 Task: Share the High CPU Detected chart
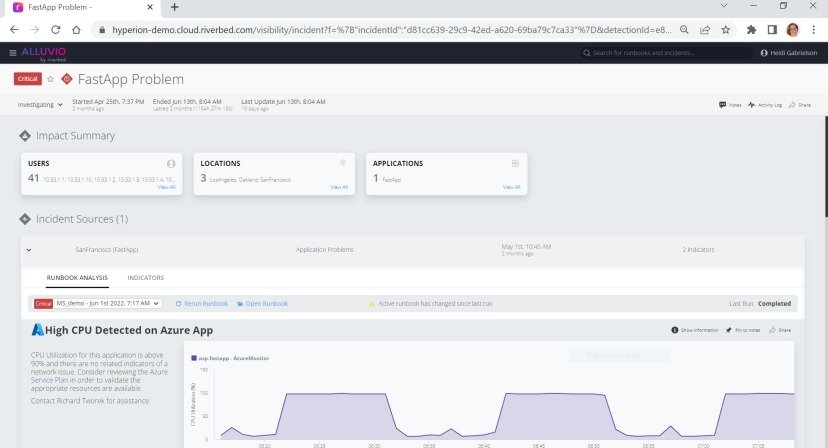point(780,330)
